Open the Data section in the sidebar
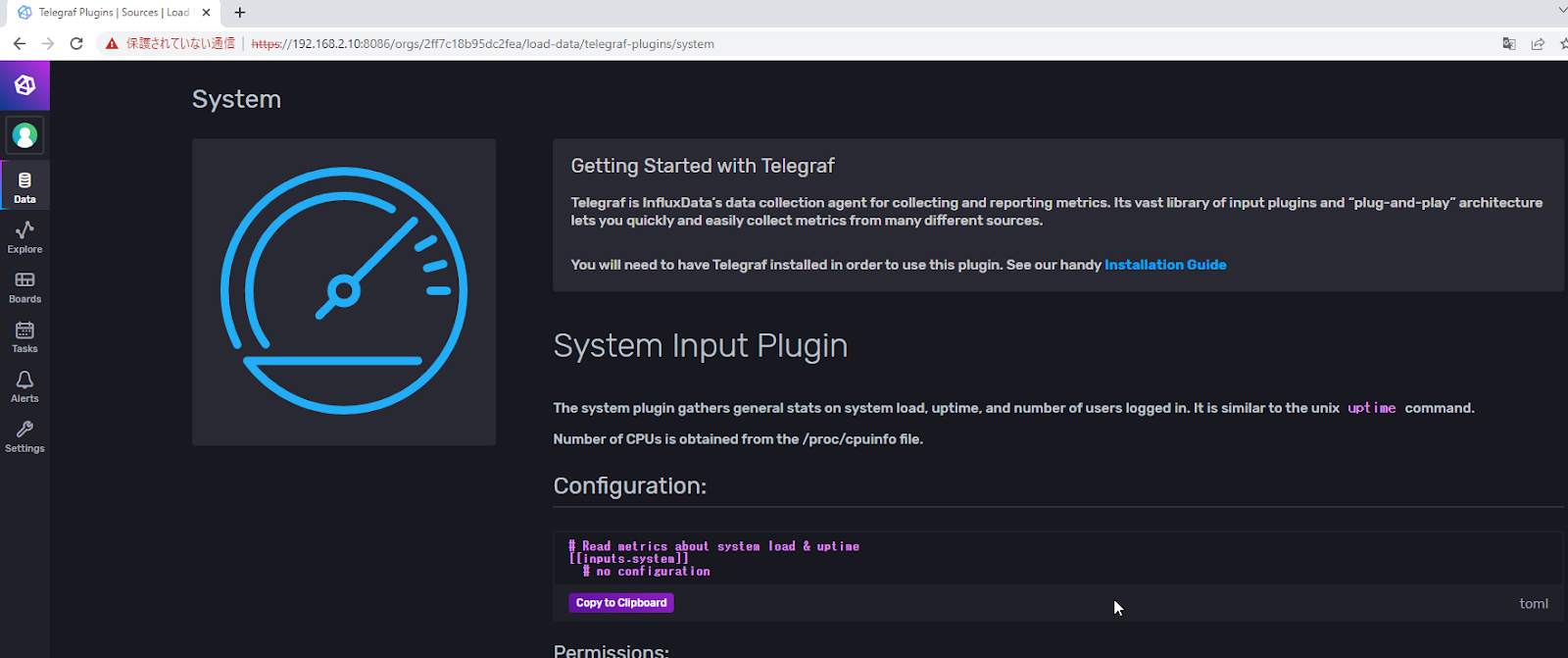Viewport: 1568px width, 658px height. point(24,186)
